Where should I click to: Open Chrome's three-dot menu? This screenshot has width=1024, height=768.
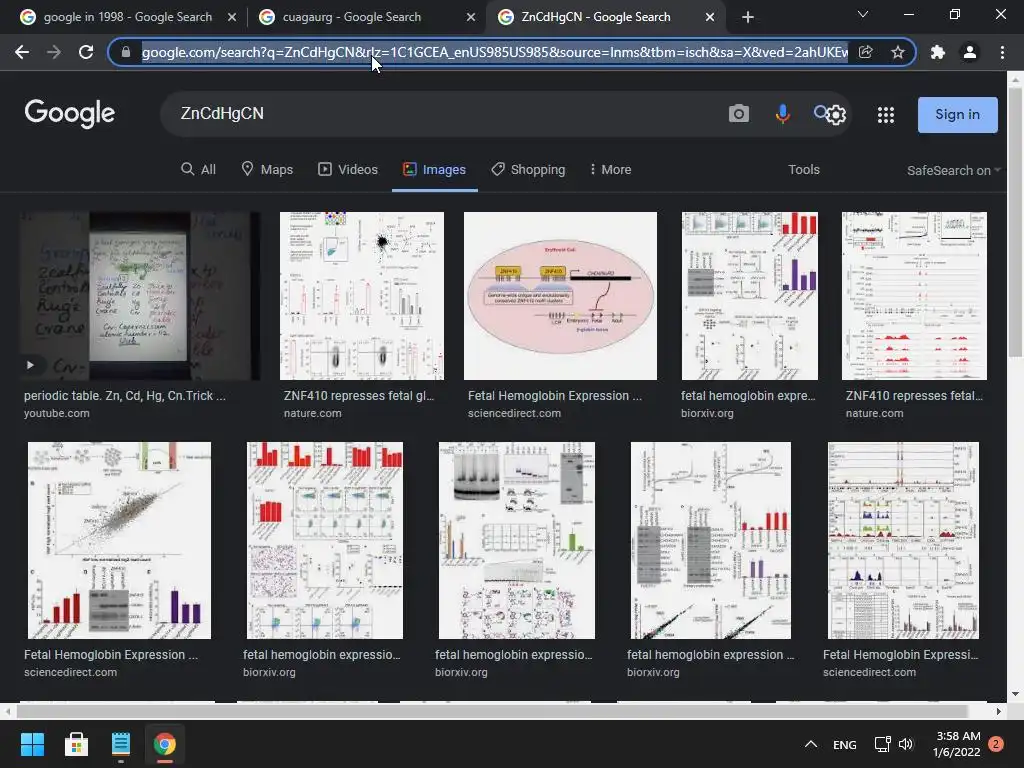tap(1002, 52)
